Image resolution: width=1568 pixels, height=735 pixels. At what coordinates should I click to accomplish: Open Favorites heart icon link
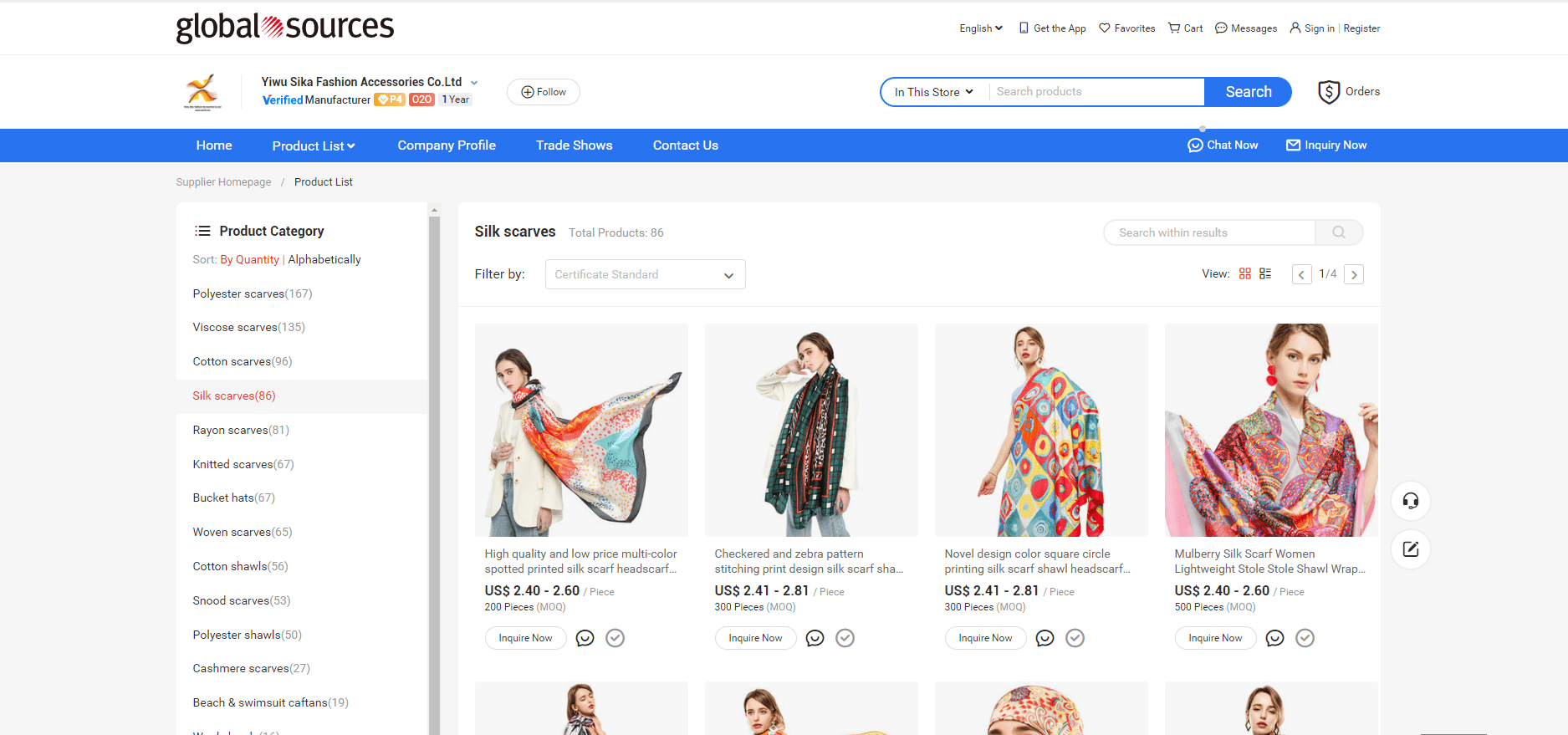[1126, 28]
